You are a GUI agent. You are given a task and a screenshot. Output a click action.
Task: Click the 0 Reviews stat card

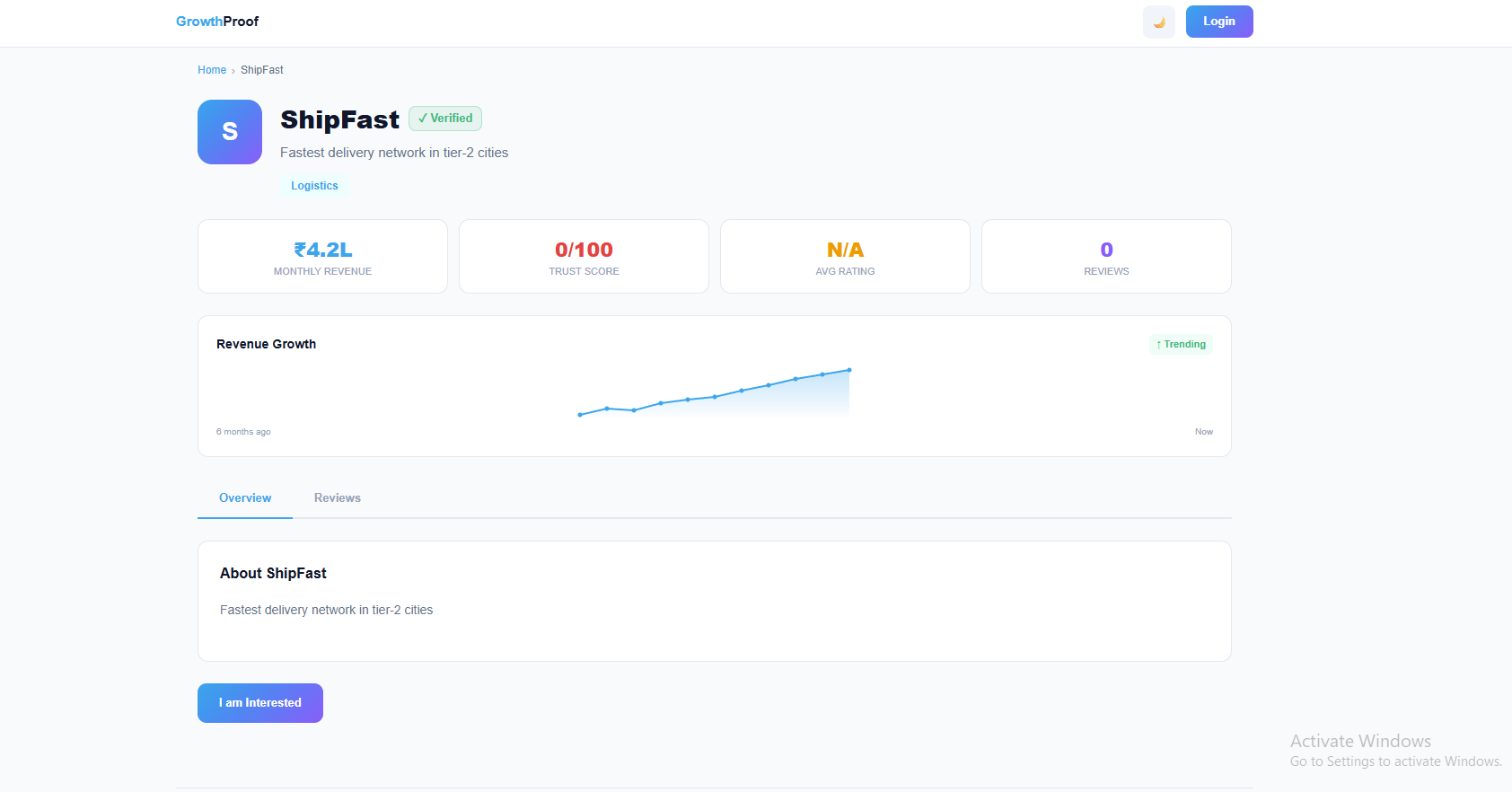(x=1106, y=257)
